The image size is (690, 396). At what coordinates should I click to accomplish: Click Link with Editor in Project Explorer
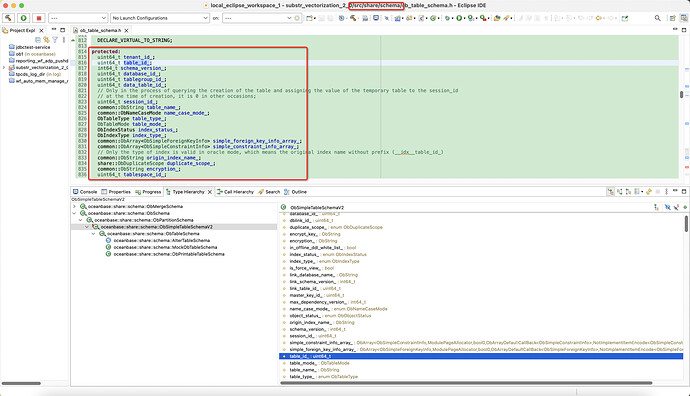pyautogui.click(x=46, y=40)
